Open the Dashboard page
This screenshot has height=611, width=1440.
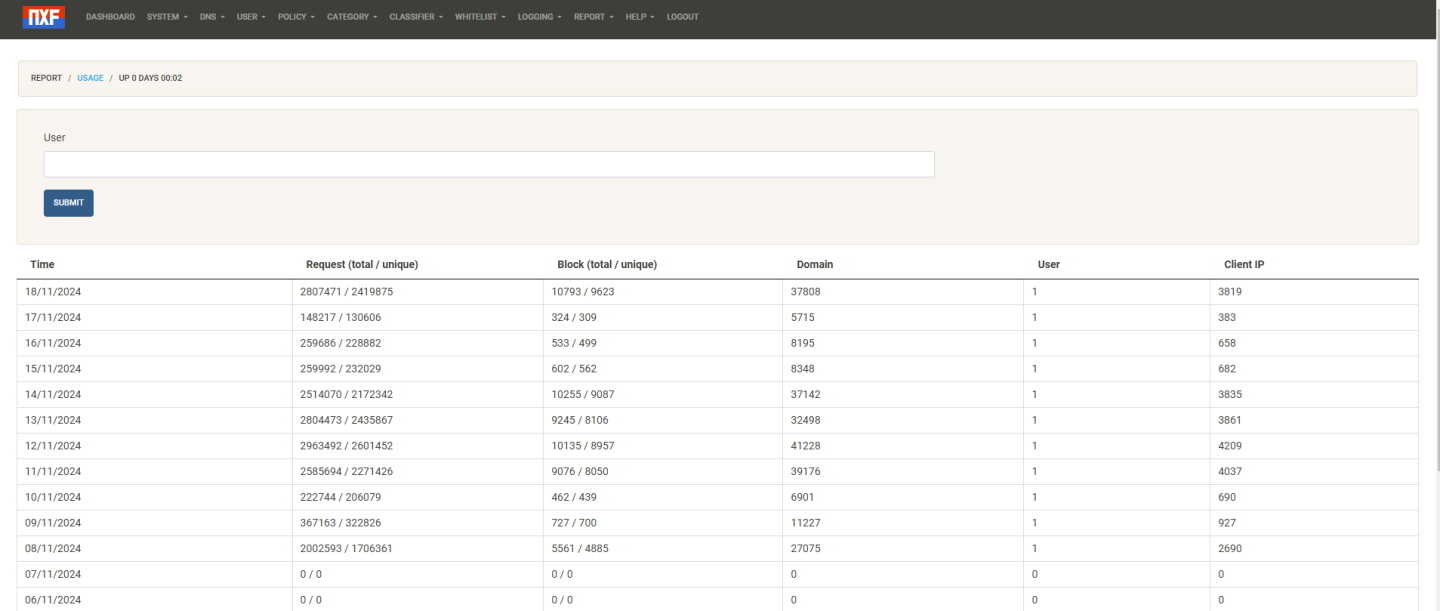pyautogui.click(x=110, y=17)
